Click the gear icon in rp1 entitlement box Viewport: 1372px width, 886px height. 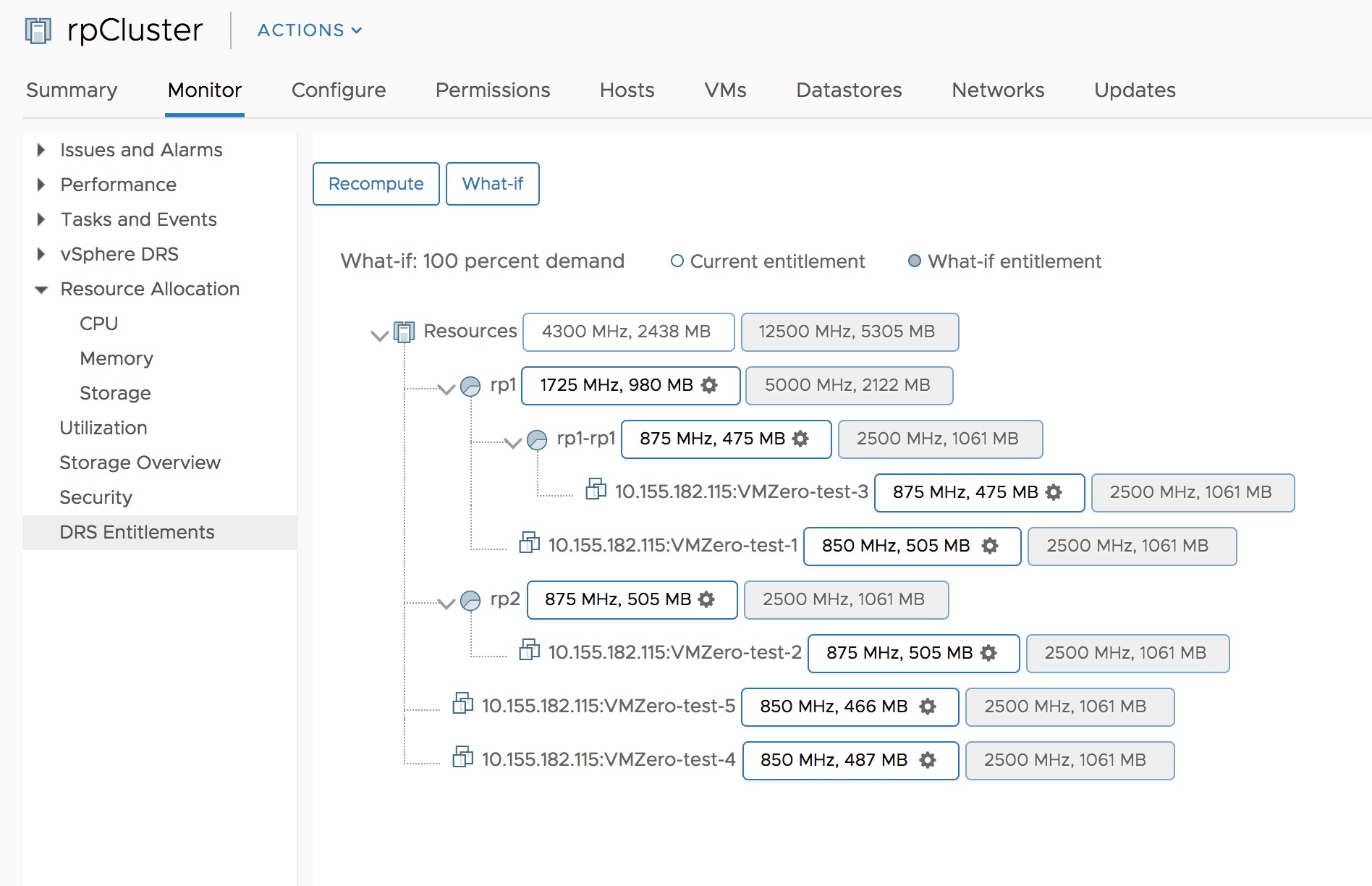pos(709,385)
